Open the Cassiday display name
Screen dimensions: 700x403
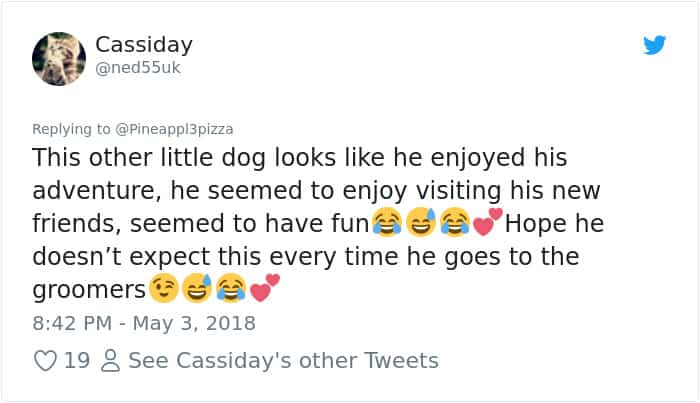(144, 45)
